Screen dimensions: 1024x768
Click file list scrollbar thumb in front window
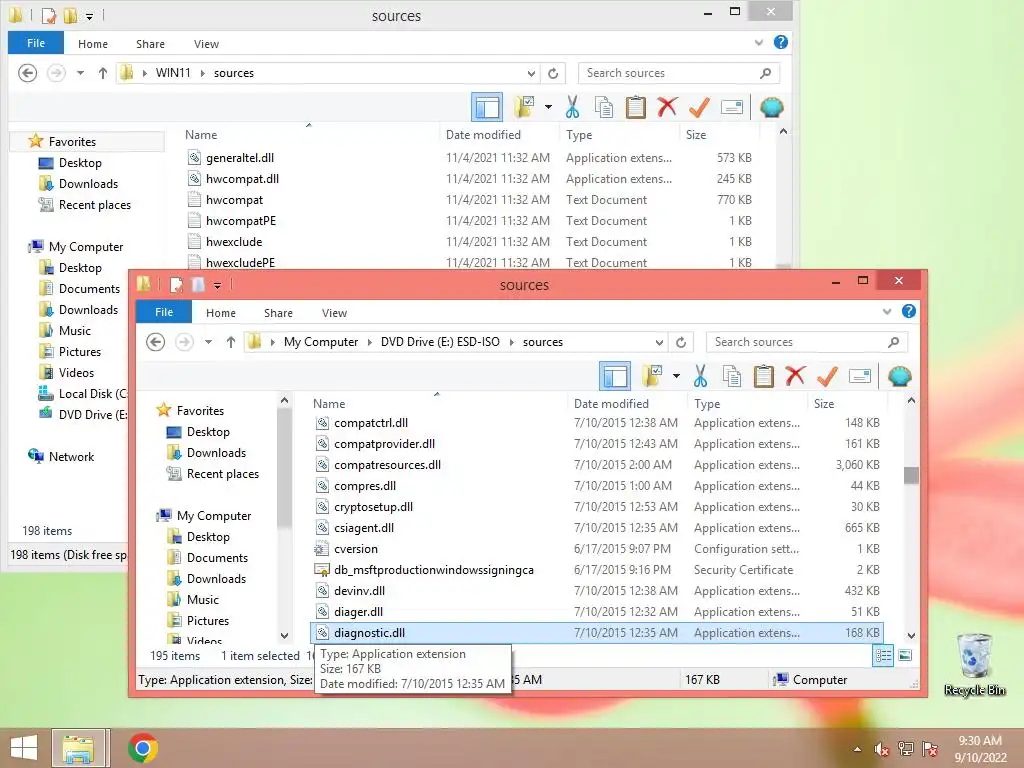coord(911,475)
